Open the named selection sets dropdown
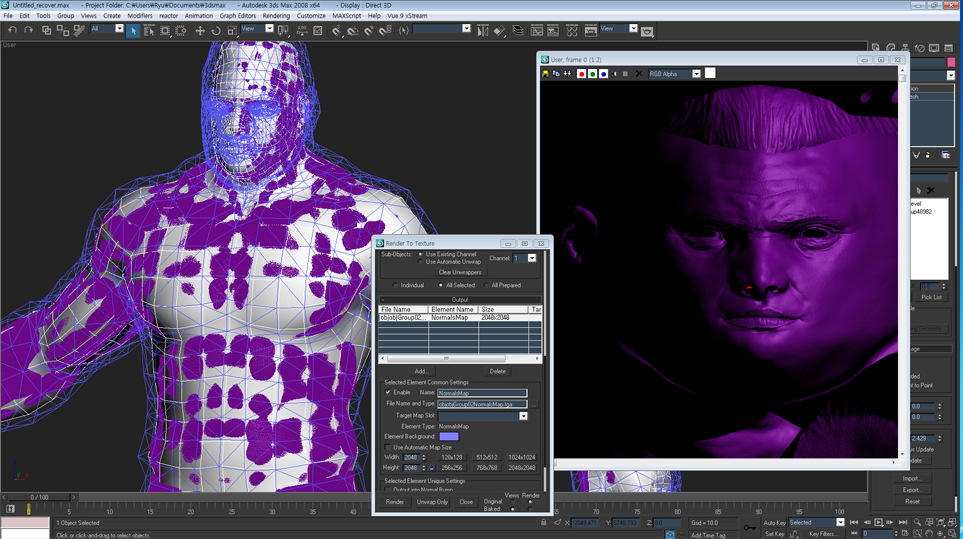Viewport: 963px width, 539px height. (466, 29)
